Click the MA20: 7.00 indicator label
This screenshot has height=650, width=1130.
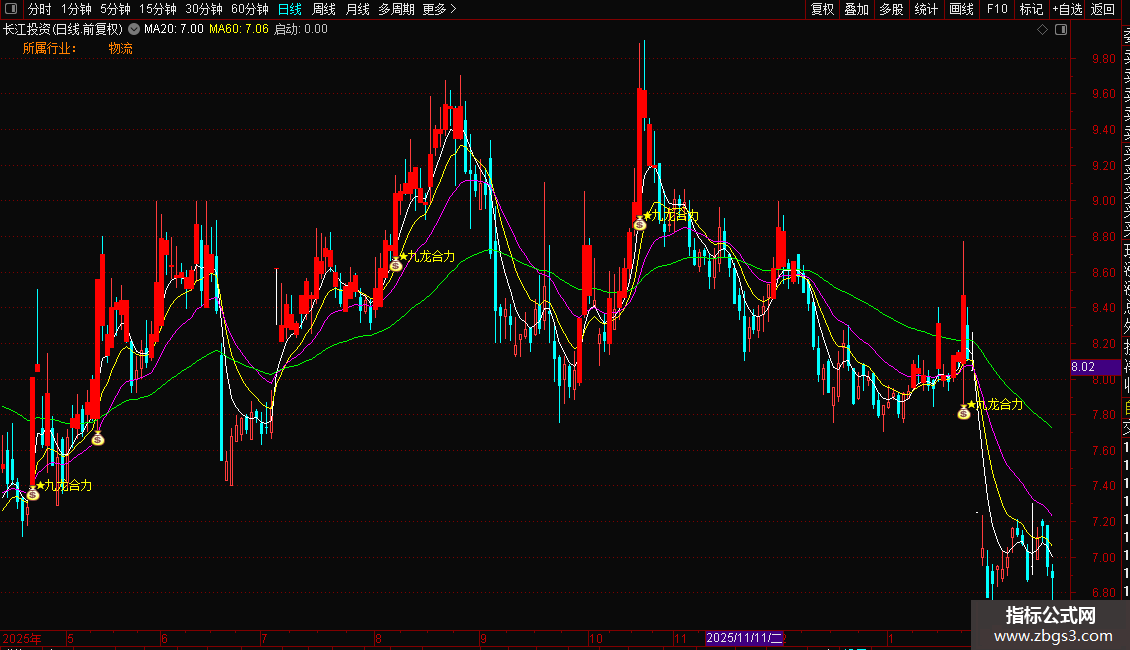(174, 30)
